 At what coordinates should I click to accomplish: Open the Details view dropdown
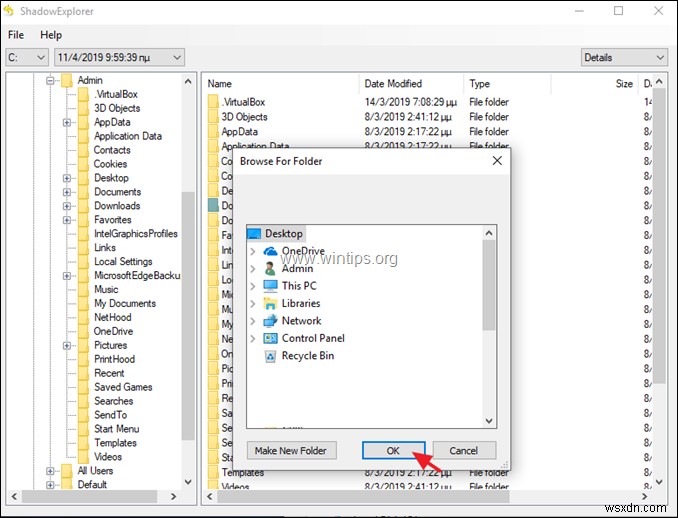coord(624,57)
